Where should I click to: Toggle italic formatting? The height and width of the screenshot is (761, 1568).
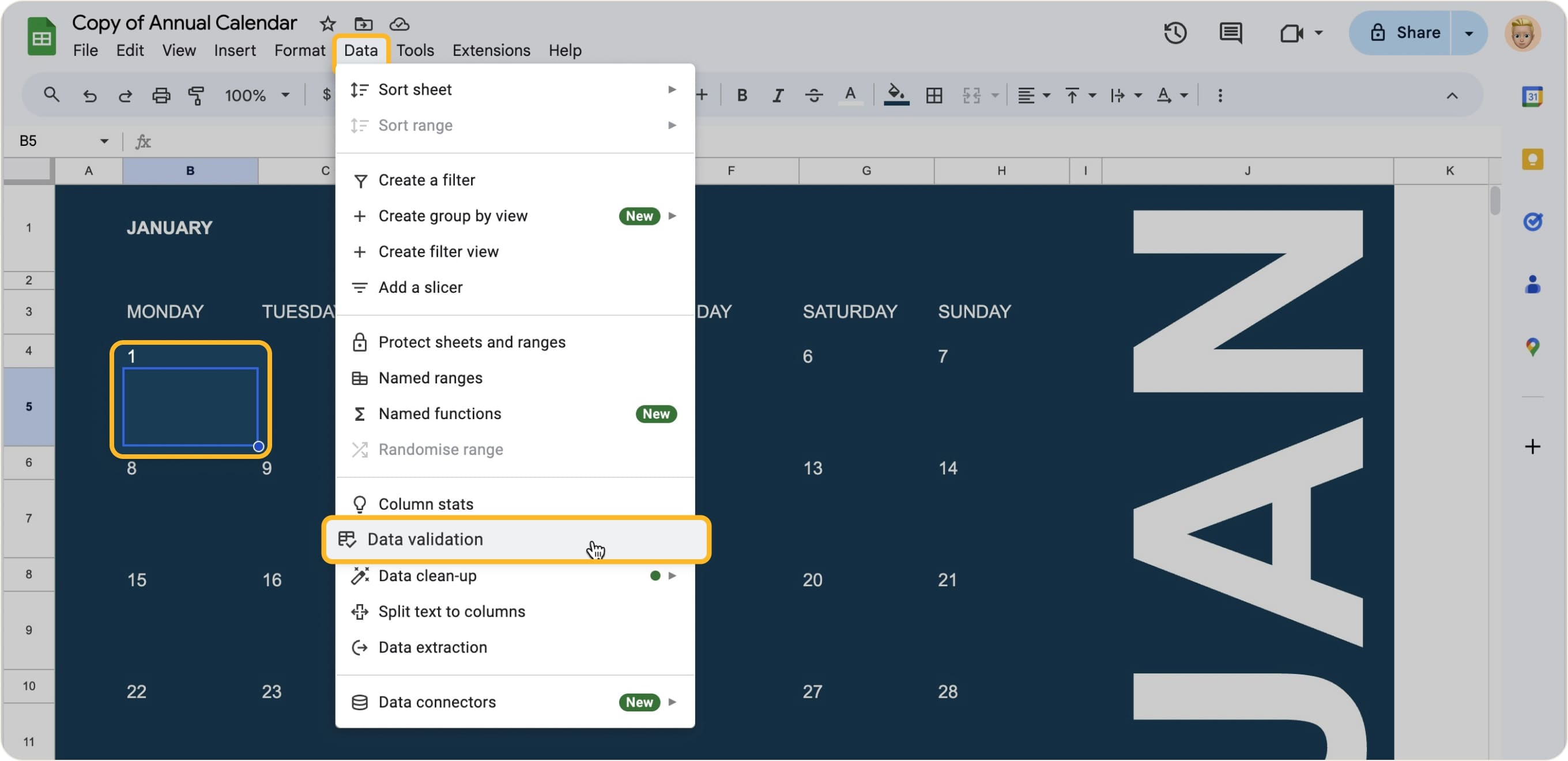(777, 95)
